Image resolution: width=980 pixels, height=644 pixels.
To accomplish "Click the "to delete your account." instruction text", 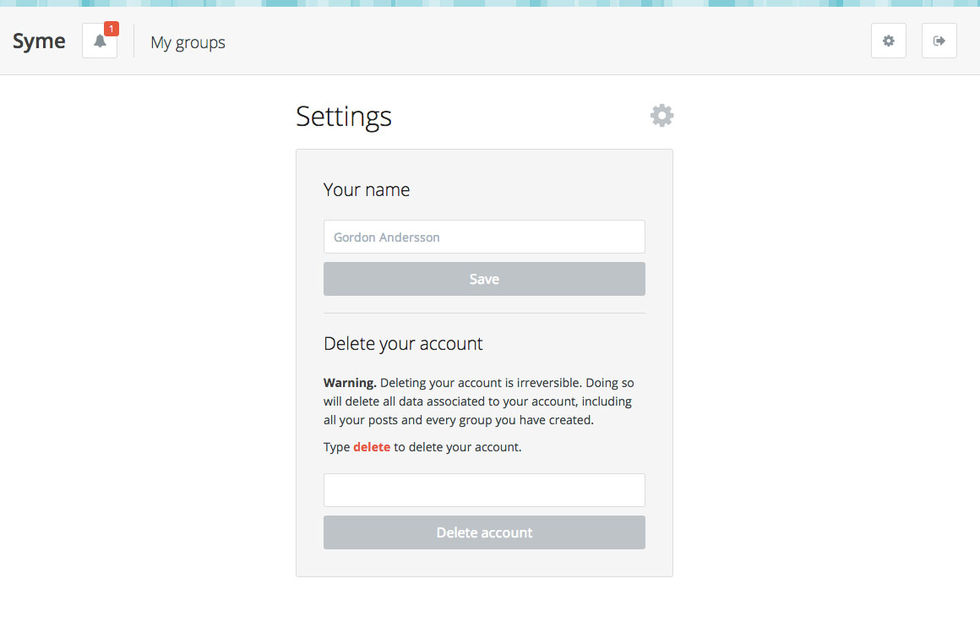I will (x=458, y=447).
